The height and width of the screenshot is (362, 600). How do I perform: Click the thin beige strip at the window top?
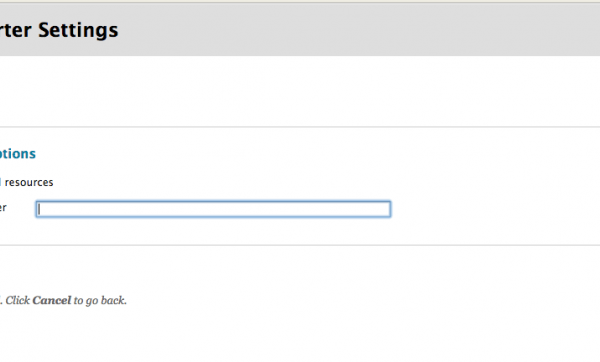point(300,2)
